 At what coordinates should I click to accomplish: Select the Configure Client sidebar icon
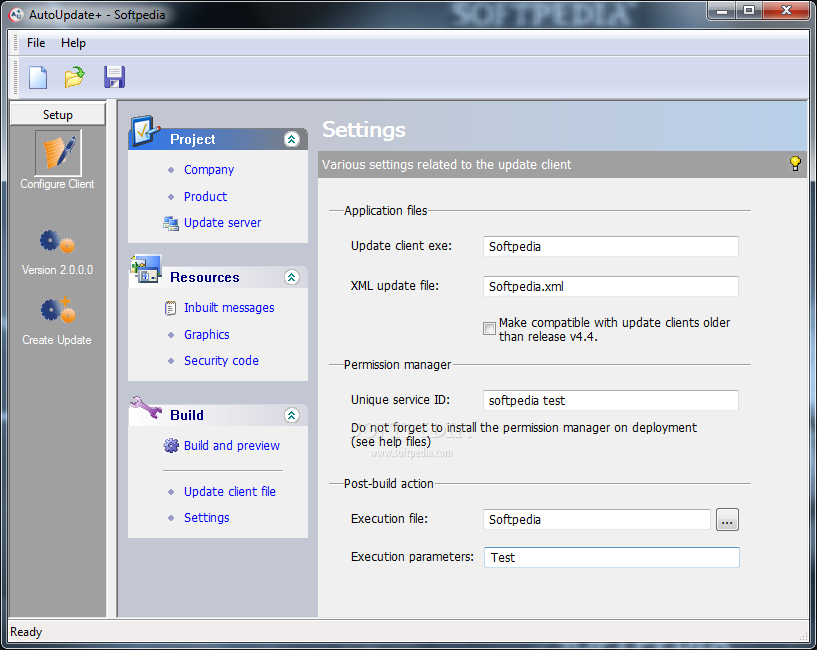[x=58, y=153]
